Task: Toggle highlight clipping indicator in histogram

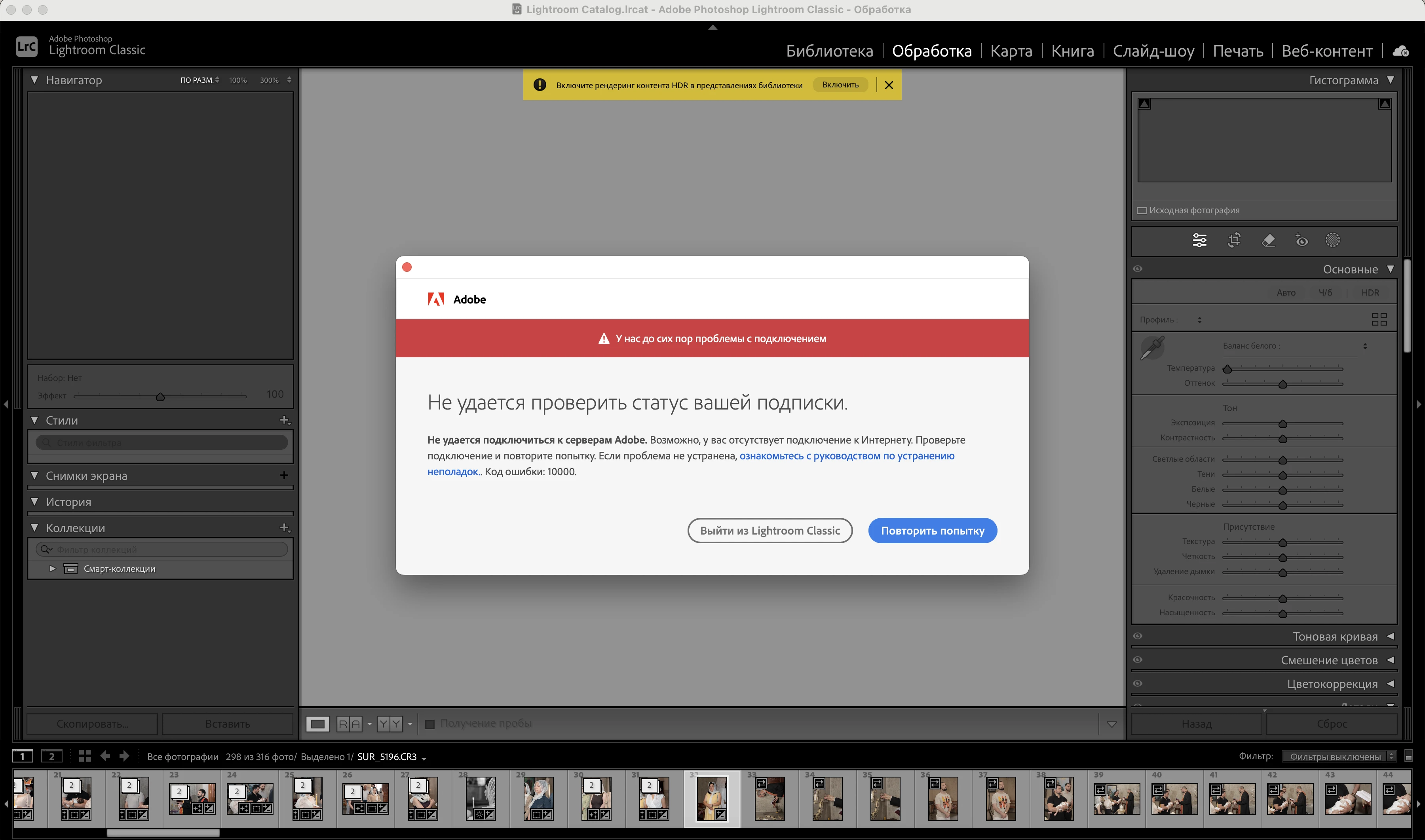Action: coord(1384,104)
